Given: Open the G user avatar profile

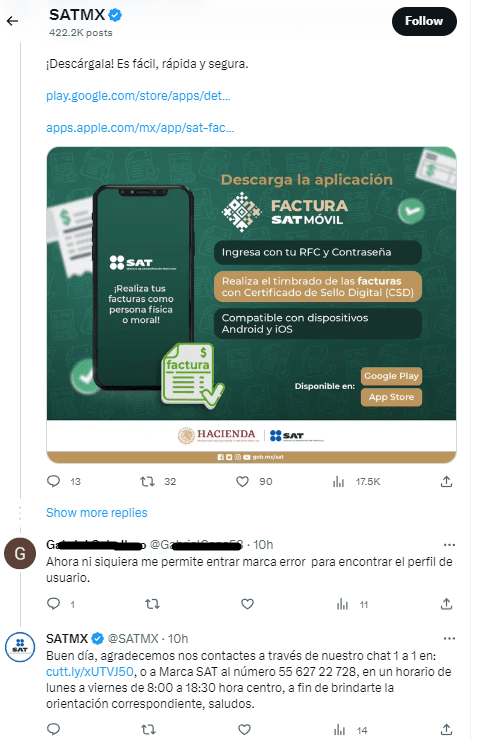Looking at the screenshot, I should pyautogui.click(x=20, y=553).
